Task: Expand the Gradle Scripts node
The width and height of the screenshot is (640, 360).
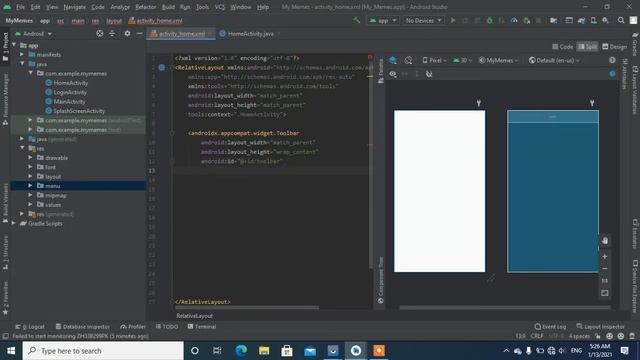Action: 14,223
